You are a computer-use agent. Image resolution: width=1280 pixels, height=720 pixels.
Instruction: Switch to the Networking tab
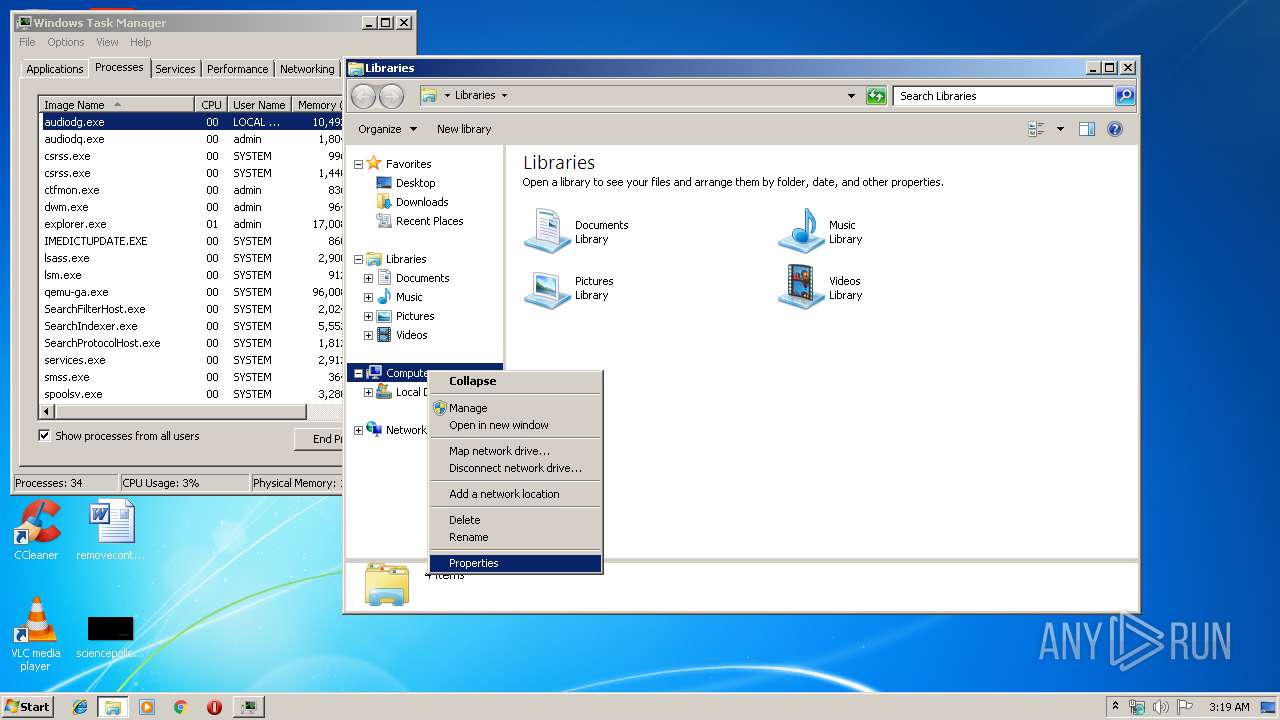307,69
